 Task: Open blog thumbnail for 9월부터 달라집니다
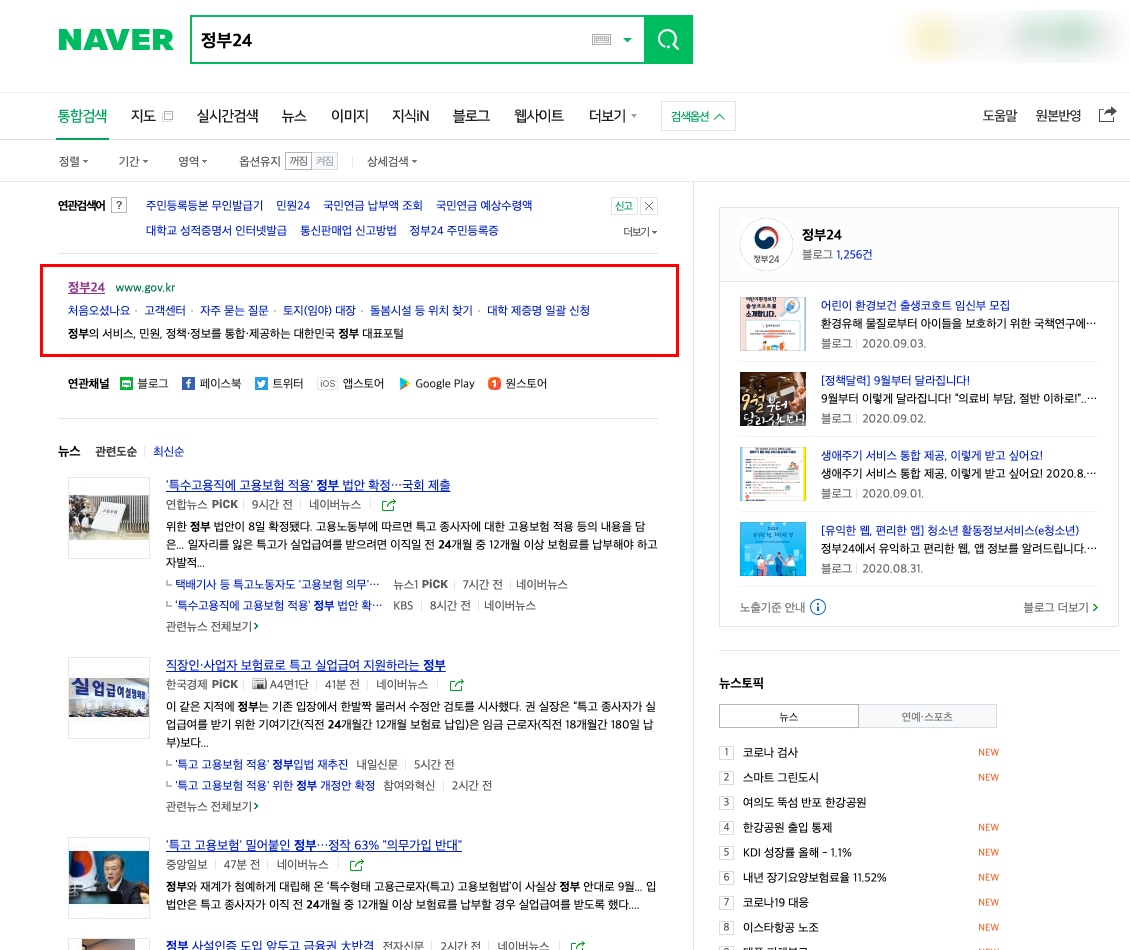click(773, 399)
